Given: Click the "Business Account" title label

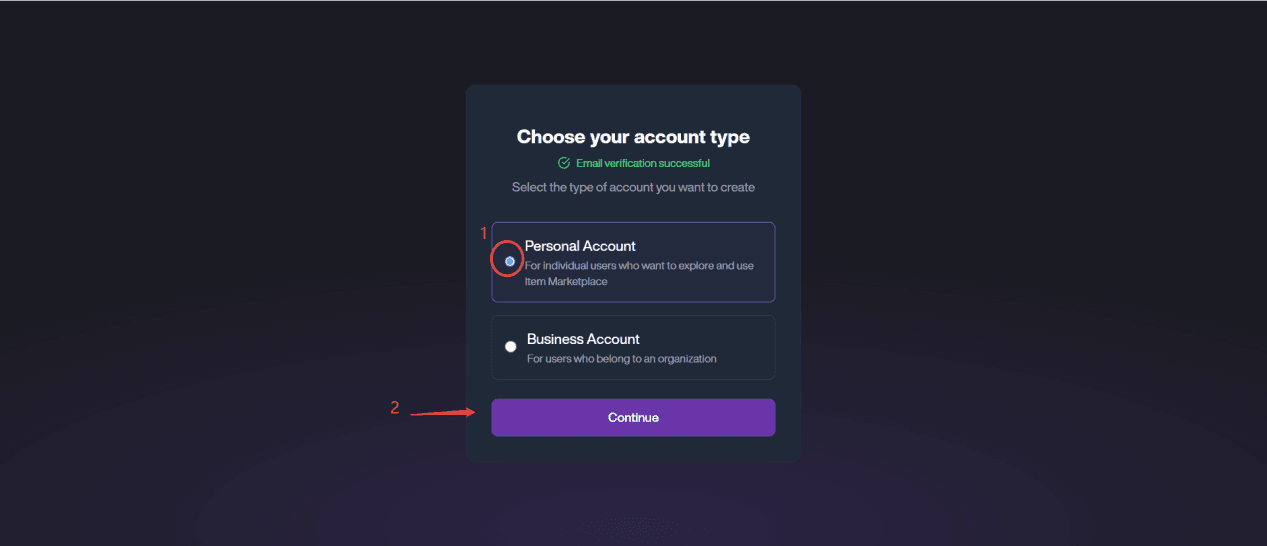Looking at the screenshot, I should 583,339.
